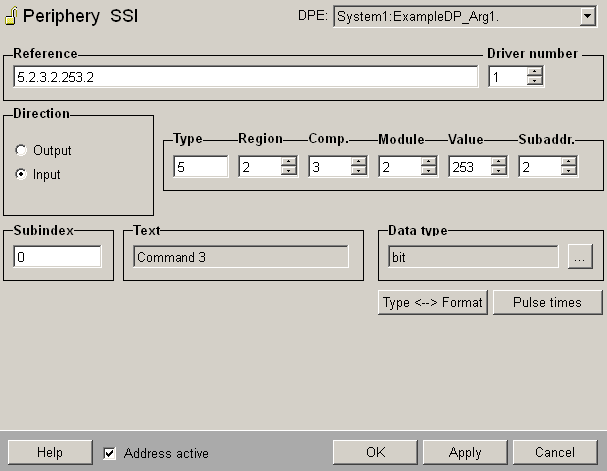Toggle the Address active checkbox
607x471 pixels.
[x=110, y=453]
